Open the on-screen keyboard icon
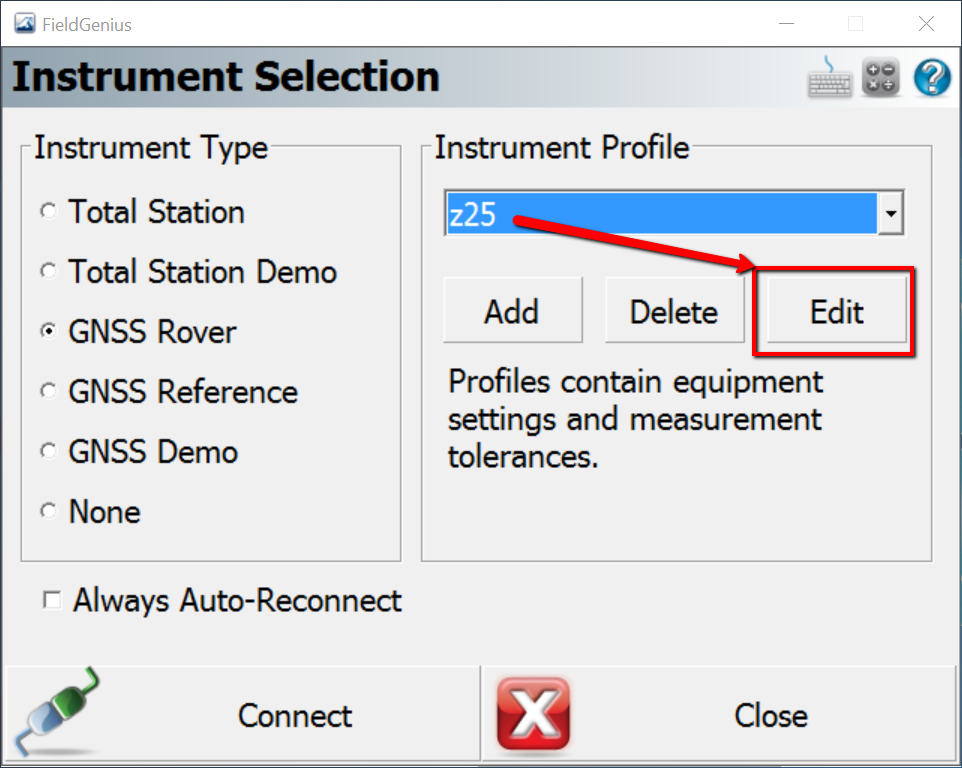This screenshot has width=962, height=768. pos(830,78)
